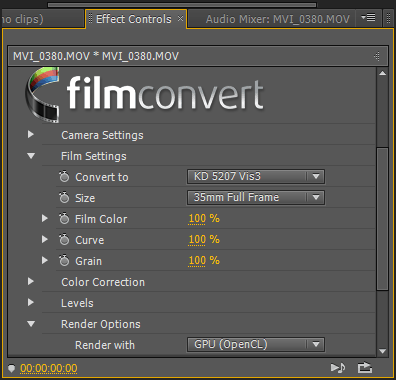Click the Render with label
The image size is (396, 380).
(x=105, y=345)
